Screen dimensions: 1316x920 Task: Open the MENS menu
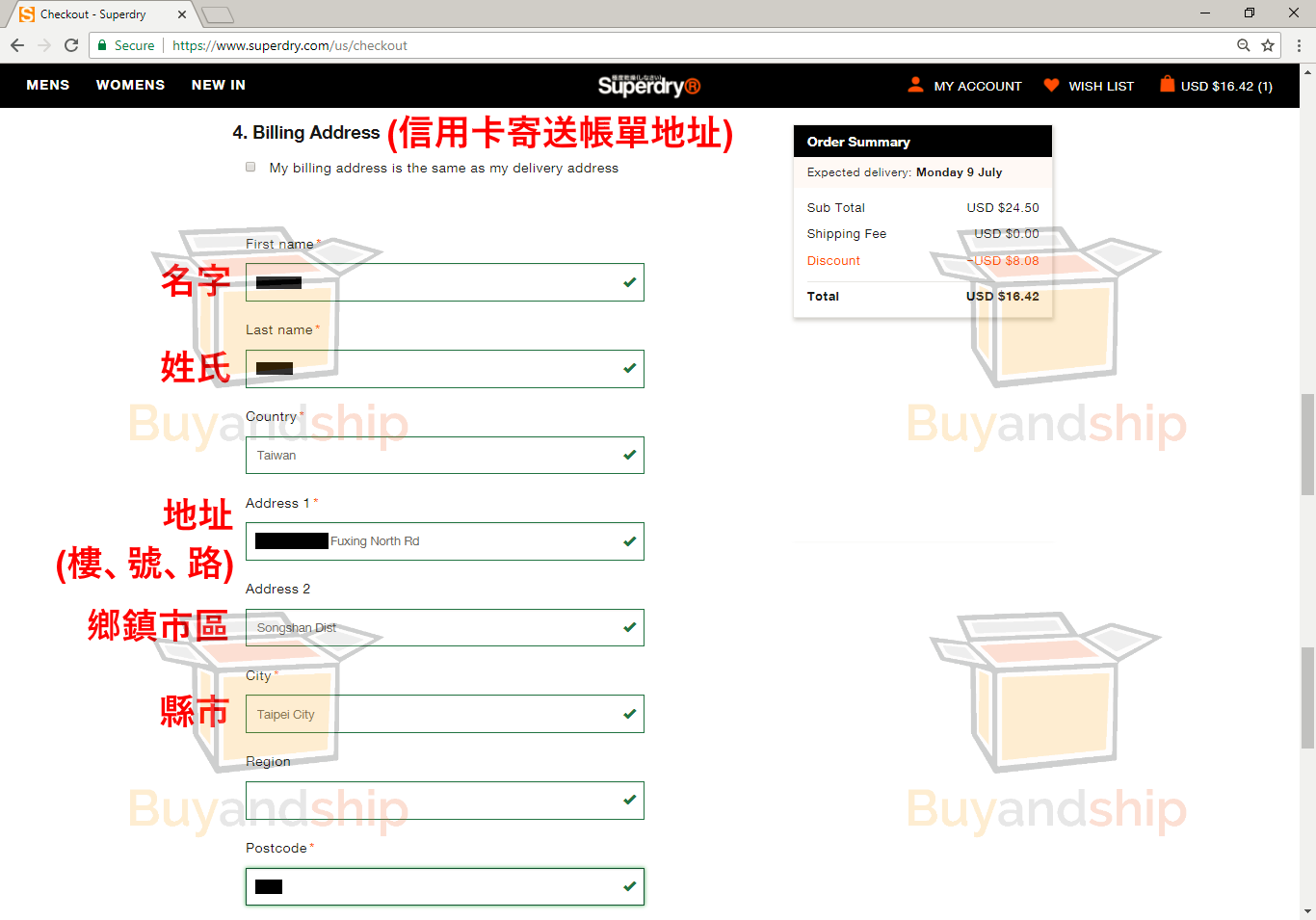(48, 85)
